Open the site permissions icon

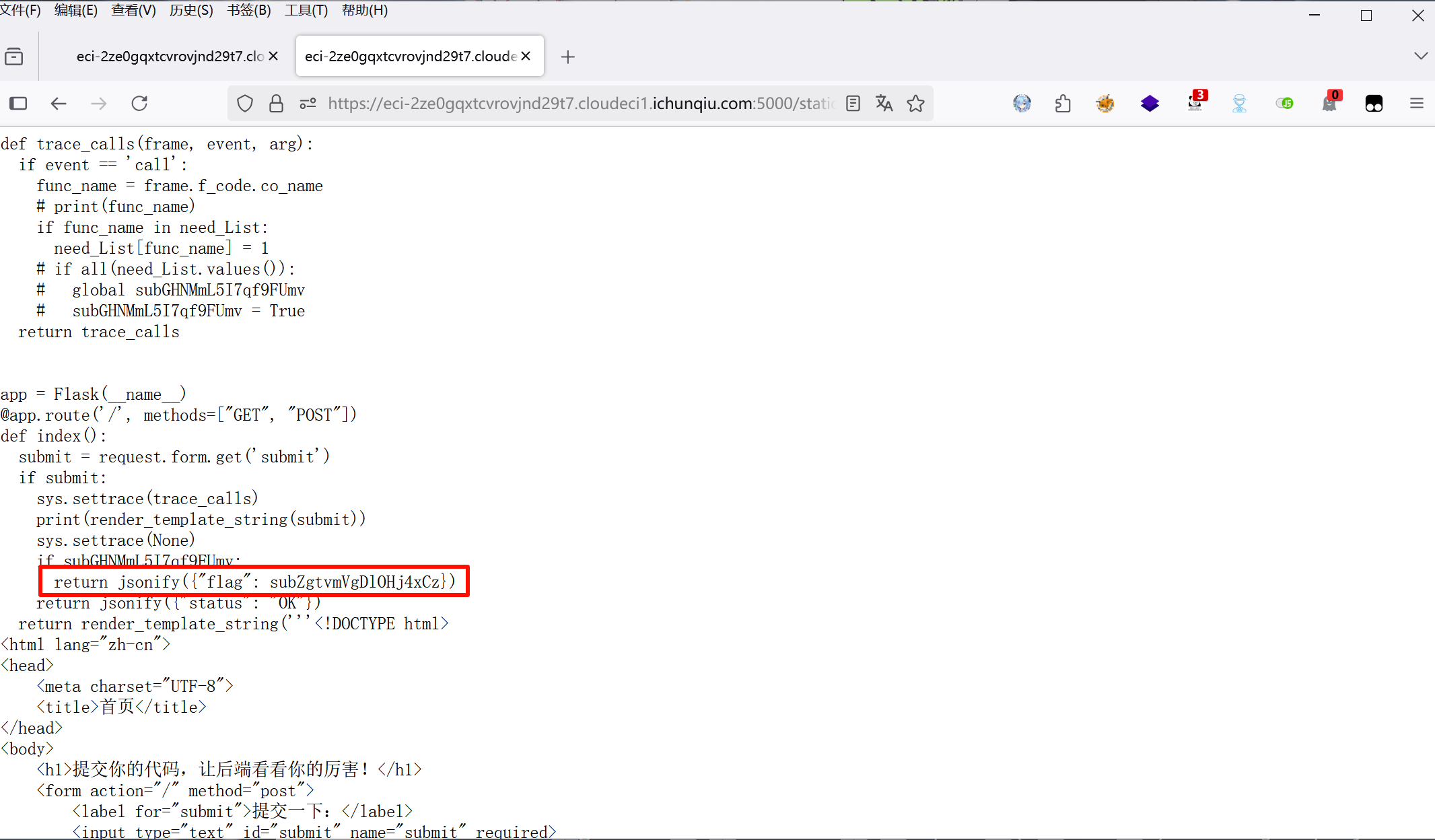(308, 103)
